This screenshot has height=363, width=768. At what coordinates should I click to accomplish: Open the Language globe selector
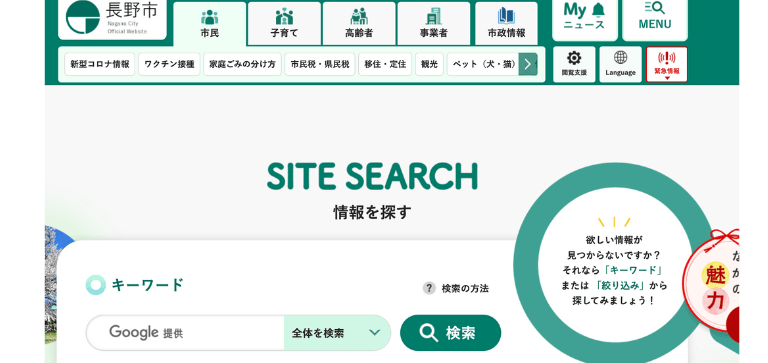(x=621, y=64)
